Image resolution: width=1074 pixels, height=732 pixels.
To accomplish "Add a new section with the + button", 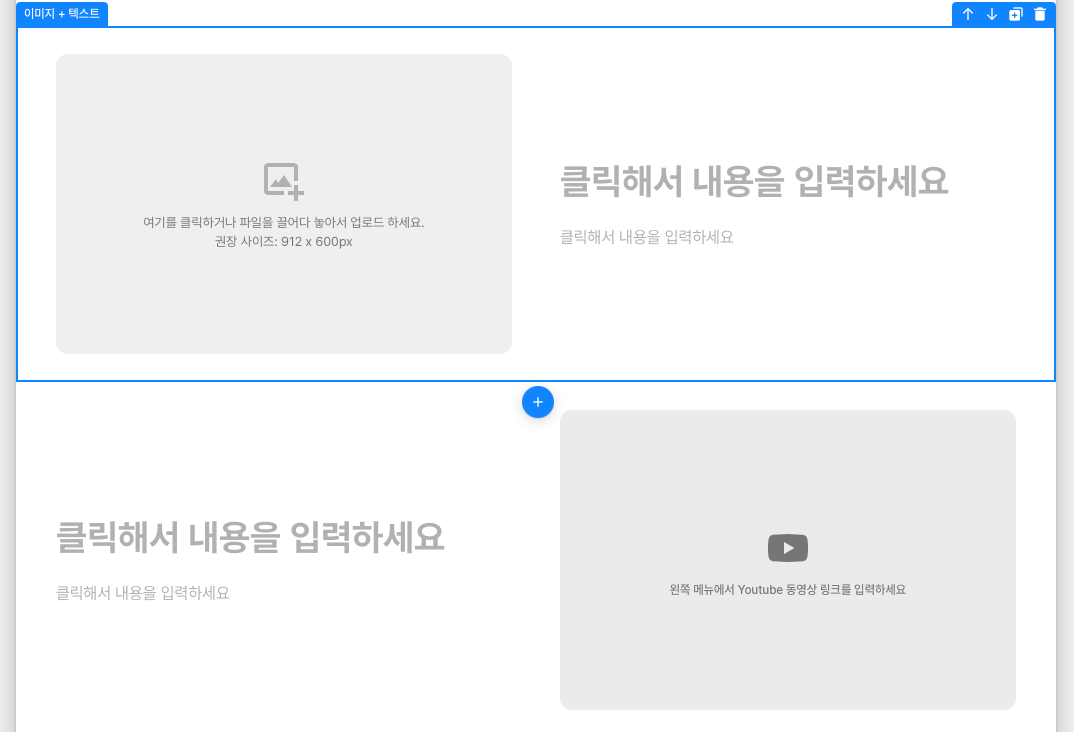I will coord(538,402).
